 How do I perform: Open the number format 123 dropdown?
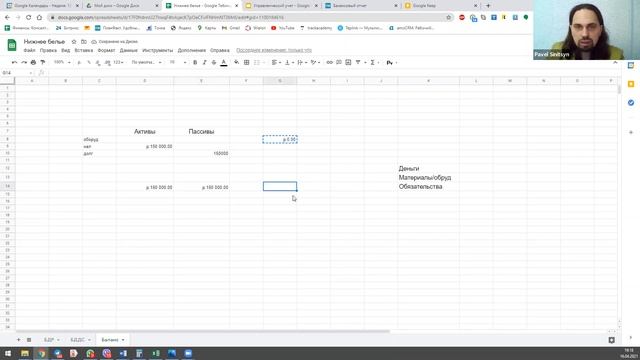[x=118, y=62]
